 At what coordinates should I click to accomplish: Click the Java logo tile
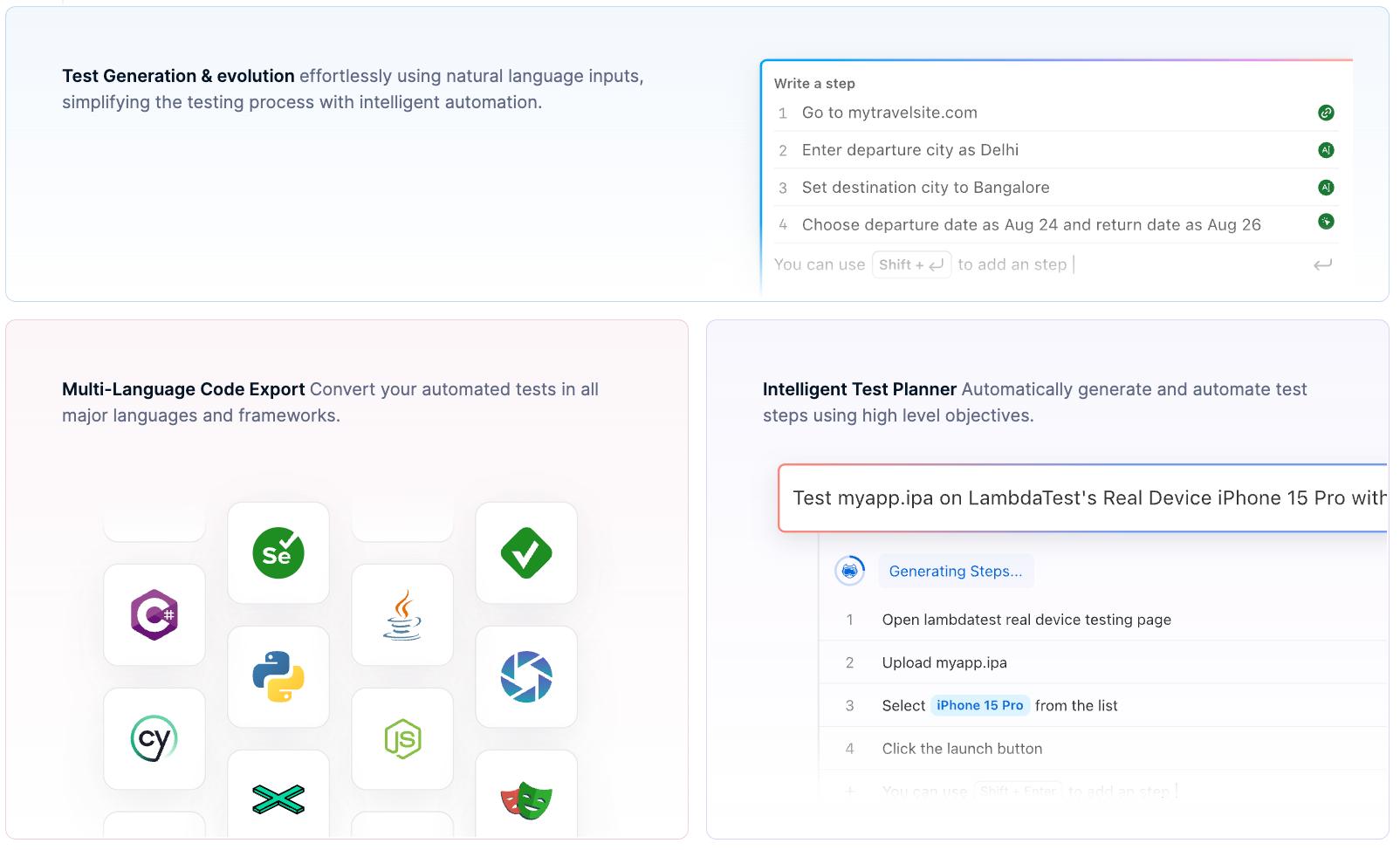pos(402,614)
